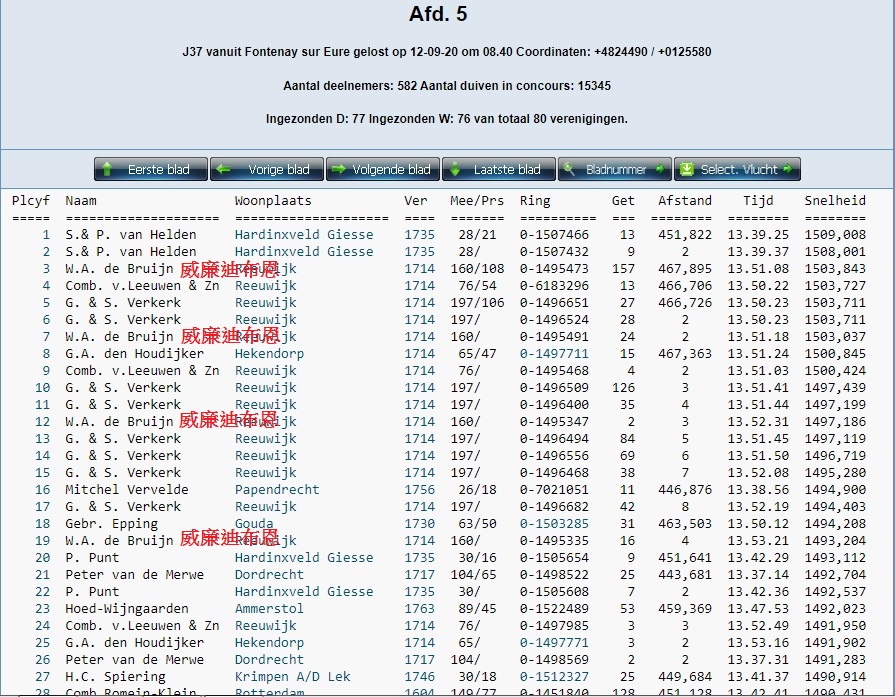This screenshot has height=697, width=895.
Task: Open Select. Vlucht flight selection
Action: pyautogui.click(x=737, y=170)
